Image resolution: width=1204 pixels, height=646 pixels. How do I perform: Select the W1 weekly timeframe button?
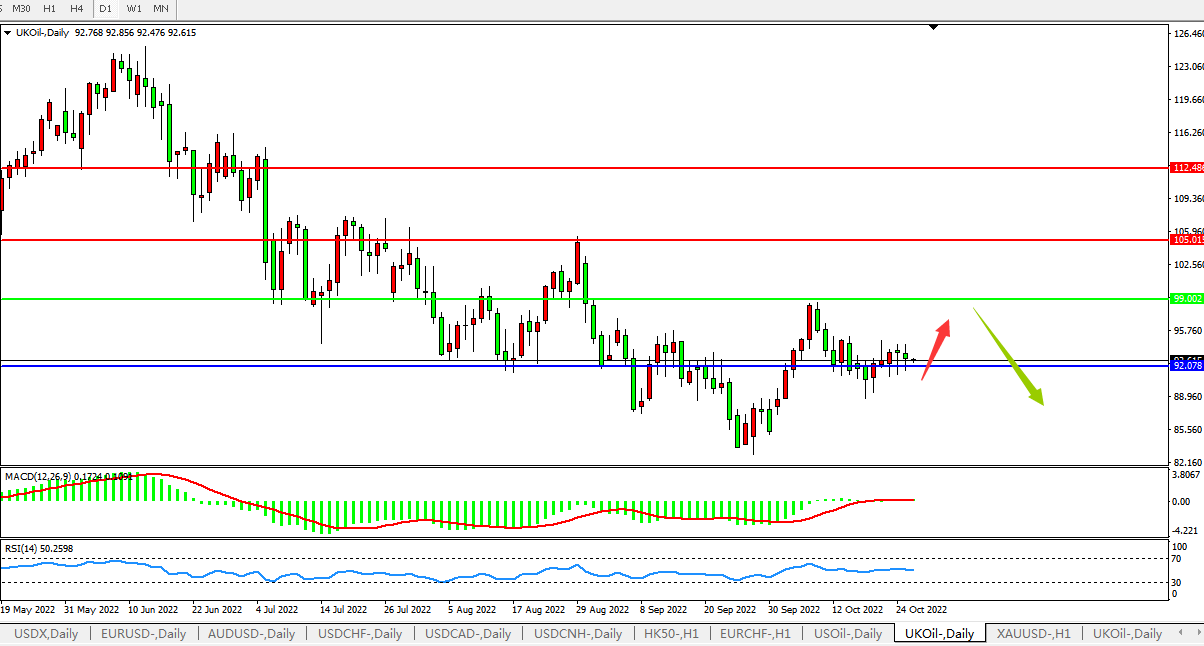[134, 9]
